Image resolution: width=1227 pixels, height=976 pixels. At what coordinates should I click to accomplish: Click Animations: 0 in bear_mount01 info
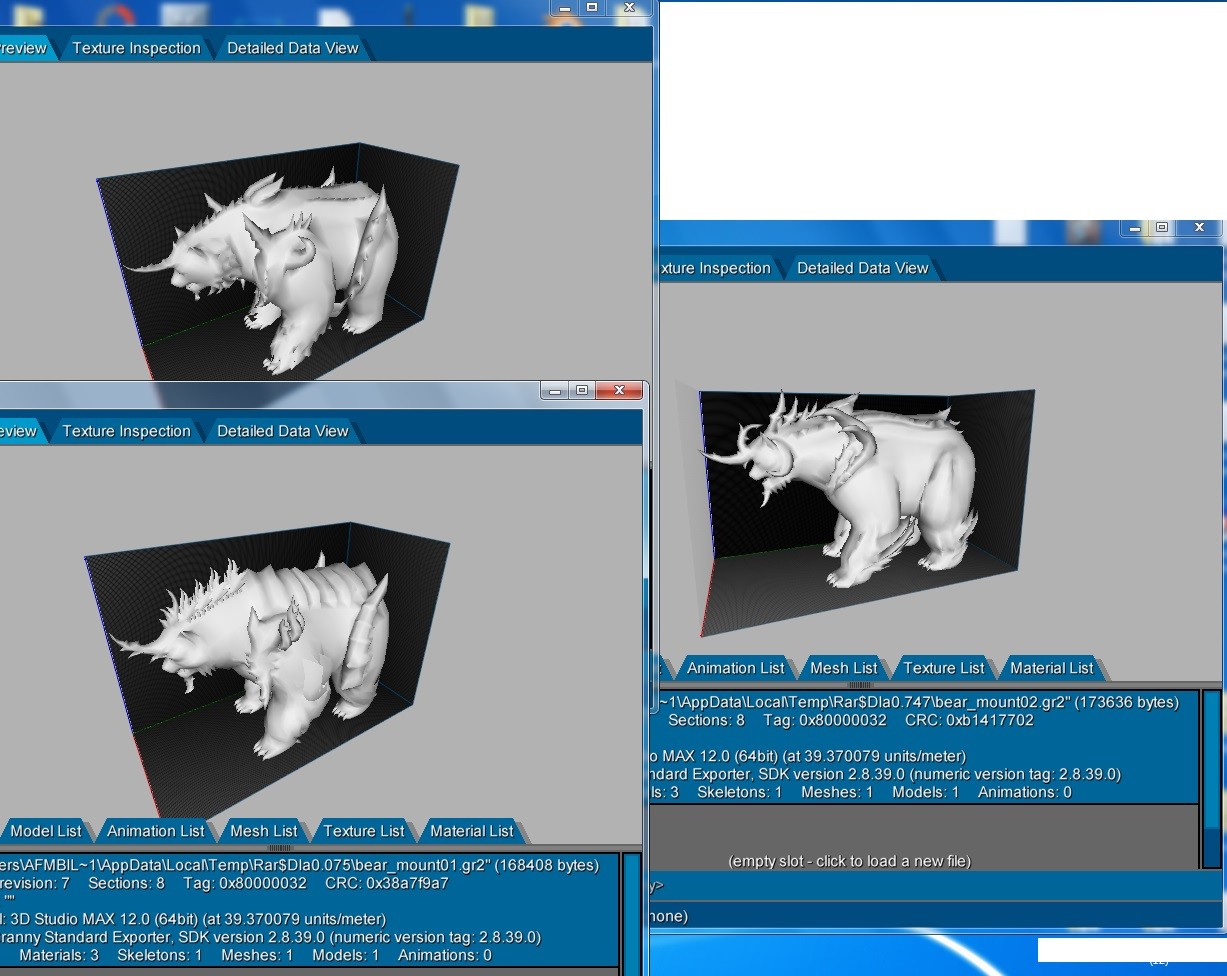[444, 955]
